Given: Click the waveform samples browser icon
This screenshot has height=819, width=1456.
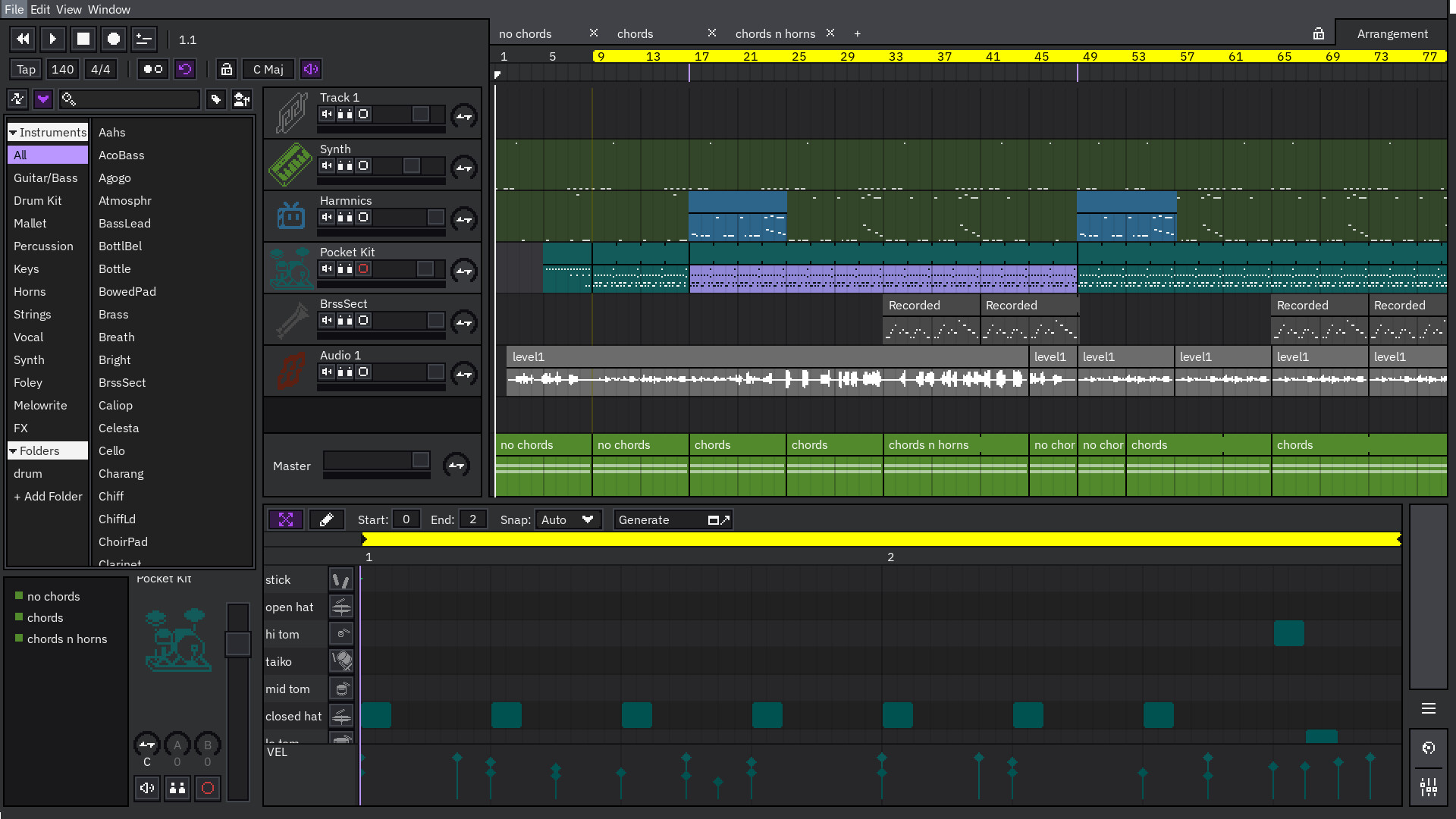Looking at the screenshot, I should click(x=18, y=99).
